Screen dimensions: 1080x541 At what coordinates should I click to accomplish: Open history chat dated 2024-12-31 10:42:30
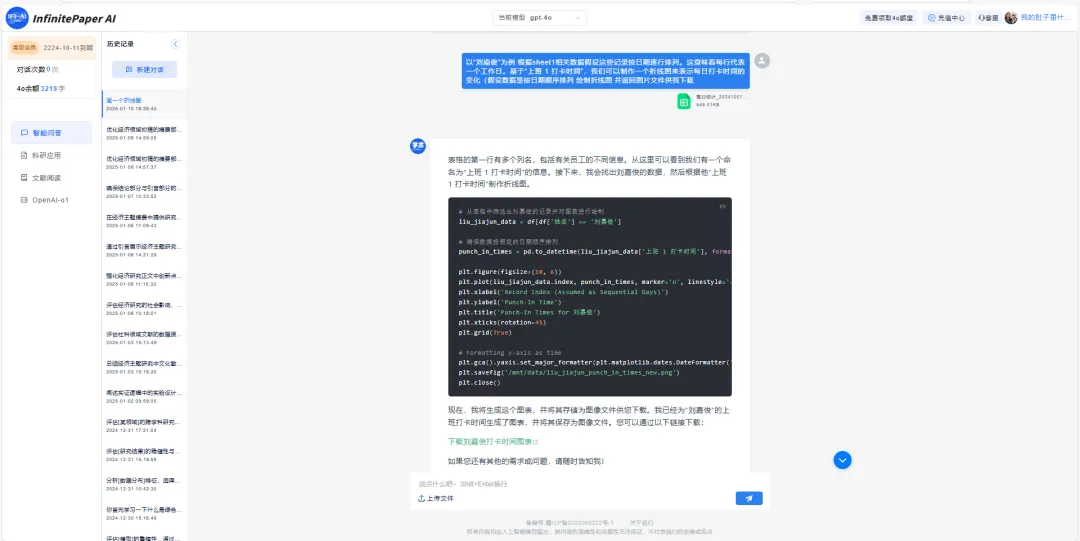(x=144, y=484)
